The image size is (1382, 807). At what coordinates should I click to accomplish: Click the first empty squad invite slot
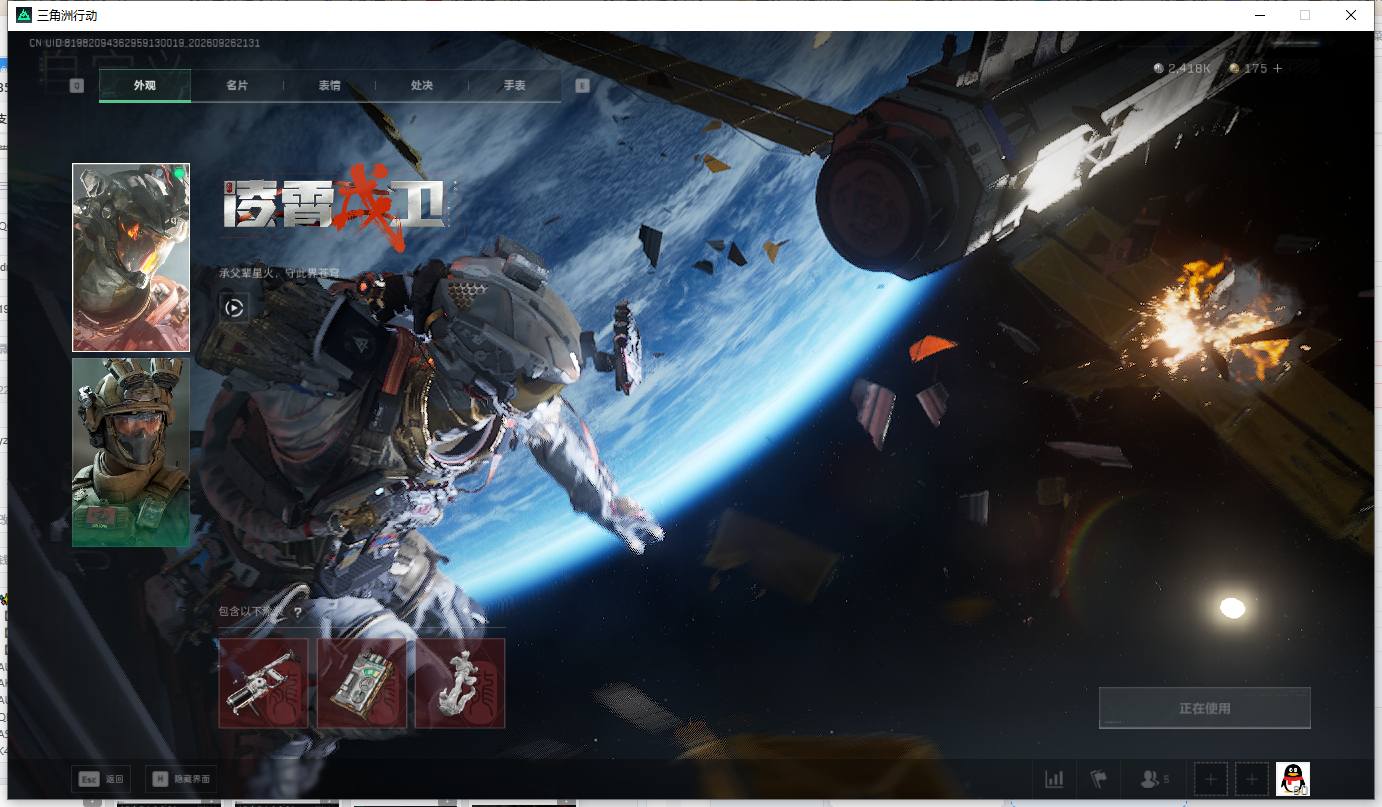tap(1211, 779)
